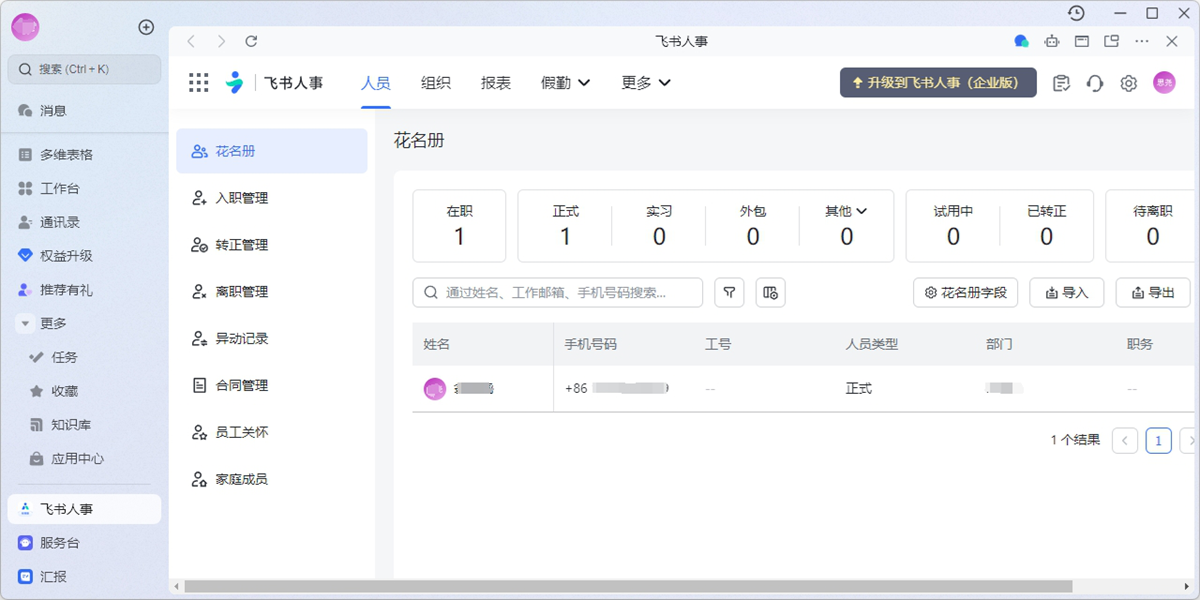
Task: Click the profile avatar in the app header
Action: [x=1164, y=83]
